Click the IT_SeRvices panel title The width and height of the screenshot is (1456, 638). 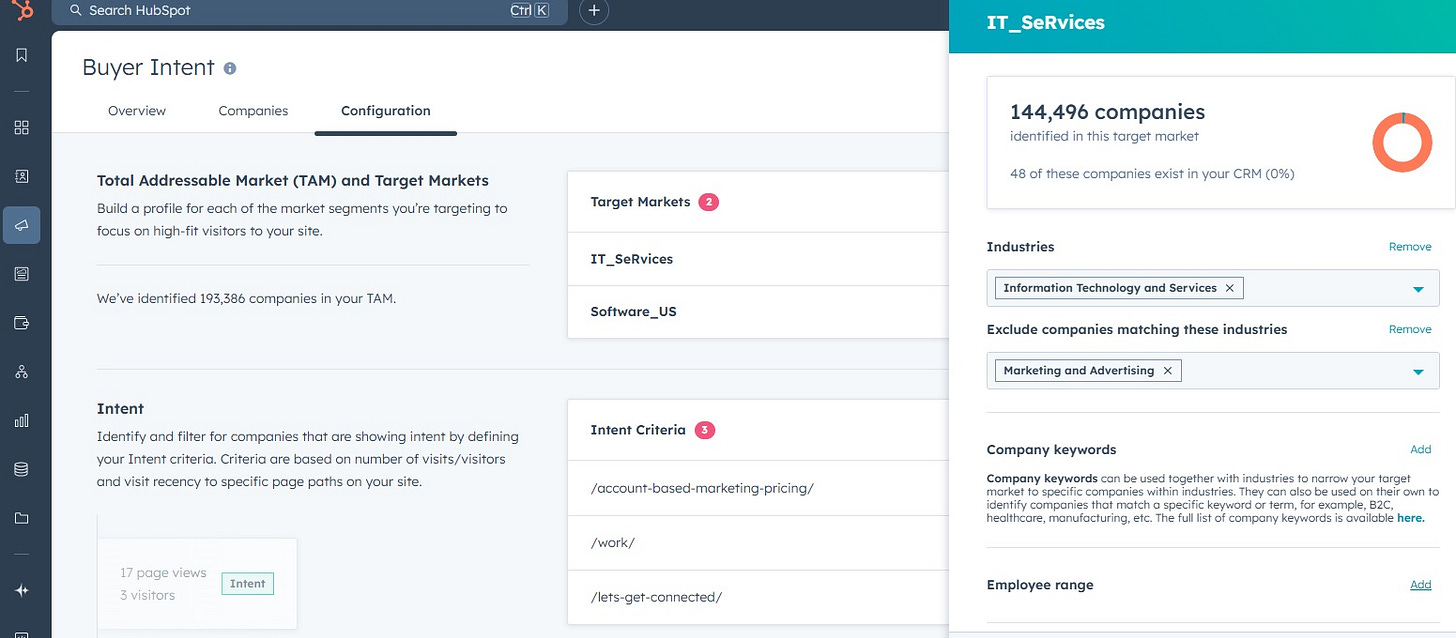(x=1046, y=22)
